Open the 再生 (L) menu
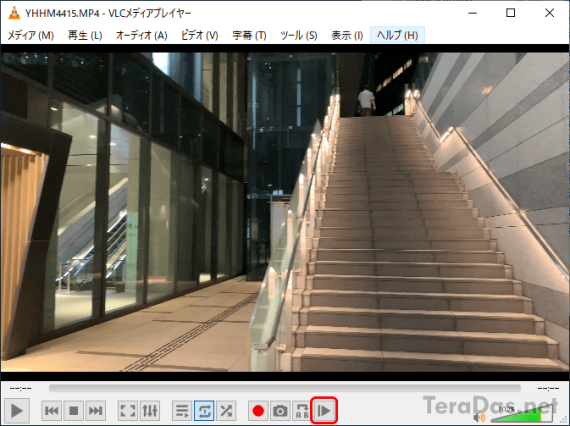This screenshot has height=426, width=570. coord(85,35)
